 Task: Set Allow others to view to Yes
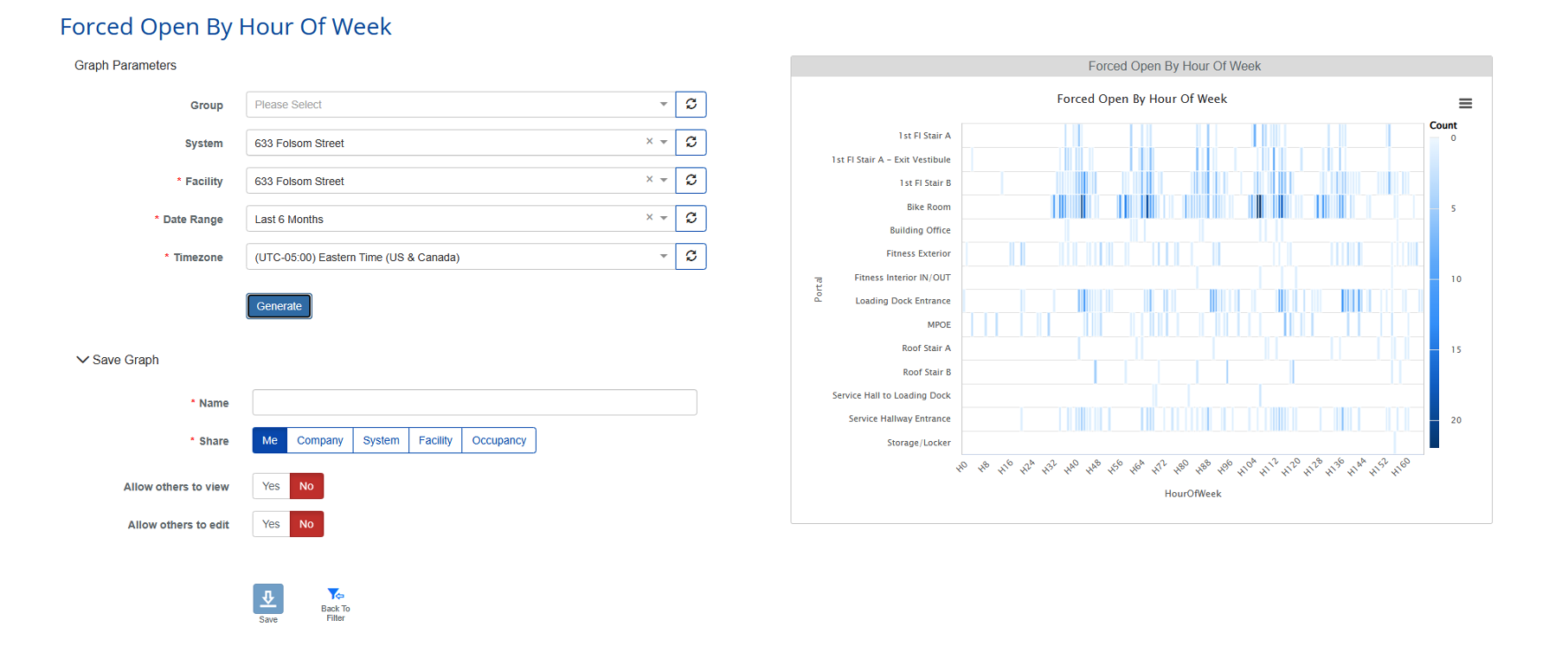pos(271,487)
